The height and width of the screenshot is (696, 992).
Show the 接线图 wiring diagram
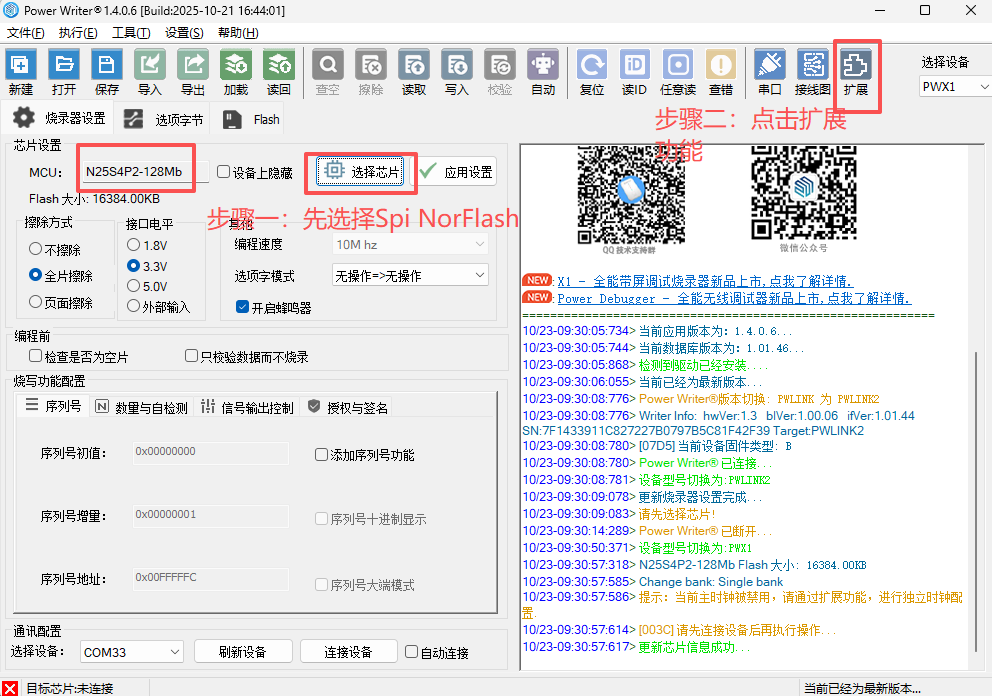[x=812, y=73]
